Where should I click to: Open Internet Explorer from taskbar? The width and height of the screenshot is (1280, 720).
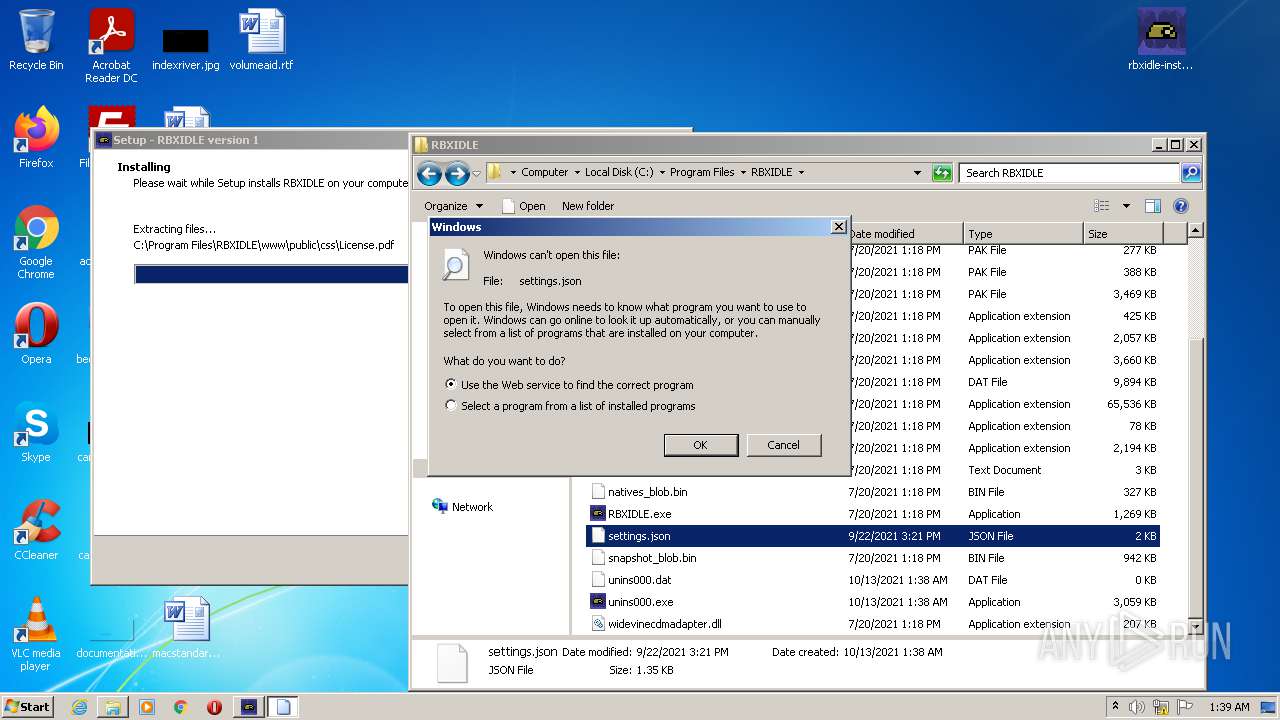point(79,707)
